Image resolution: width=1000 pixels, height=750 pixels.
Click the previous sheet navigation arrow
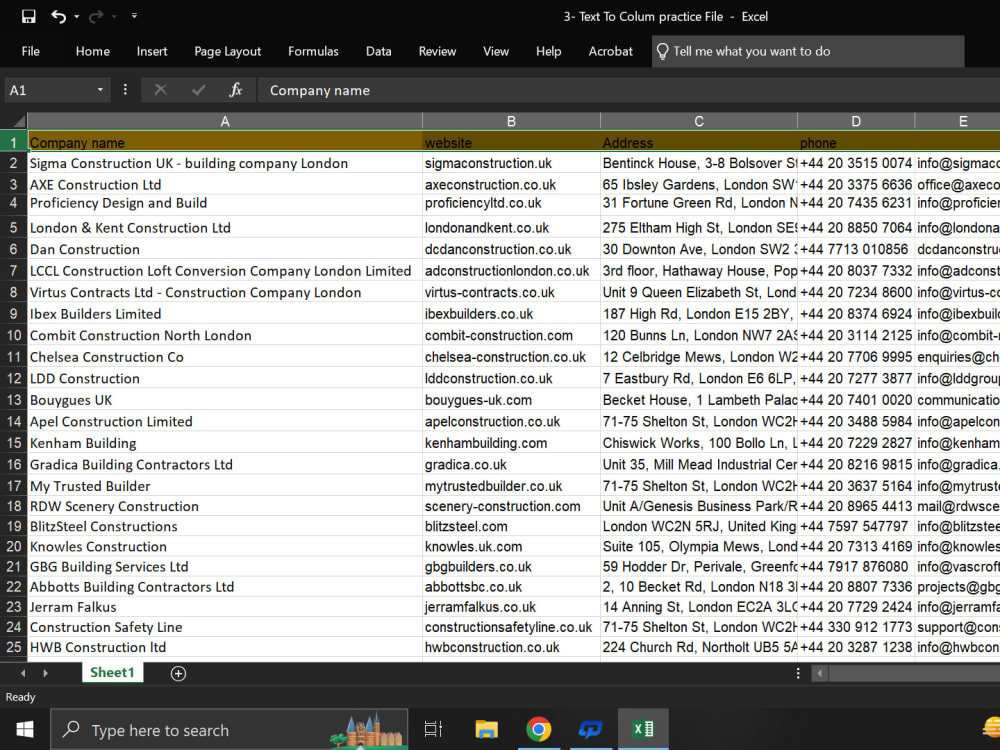(x=24, y=673)
